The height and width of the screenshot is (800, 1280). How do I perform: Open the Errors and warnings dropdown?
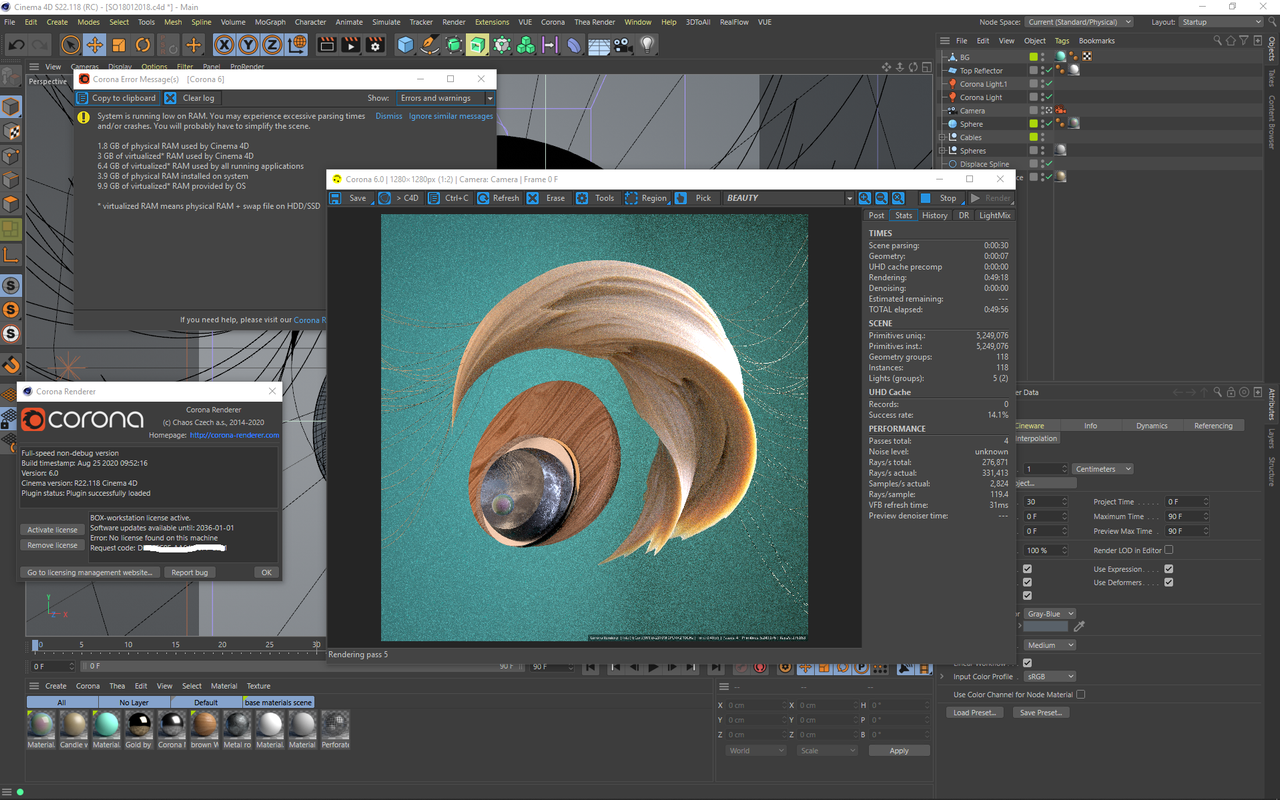[446, 98]
